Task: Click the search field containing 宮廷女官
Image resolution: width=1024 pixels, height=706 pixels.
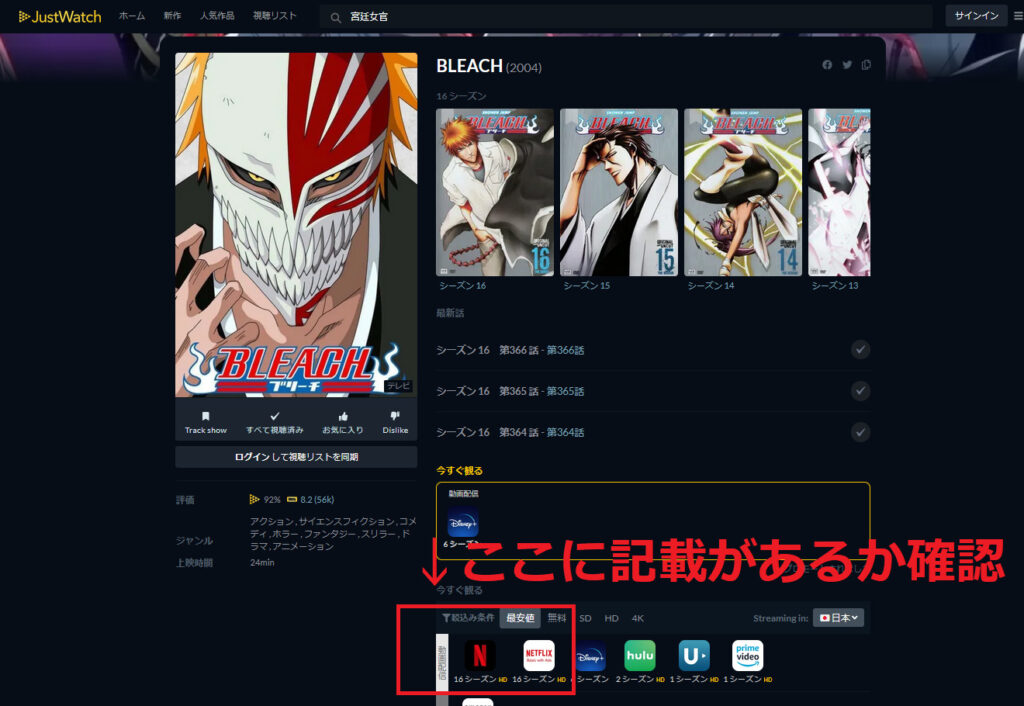Action: tap(626, 17)
